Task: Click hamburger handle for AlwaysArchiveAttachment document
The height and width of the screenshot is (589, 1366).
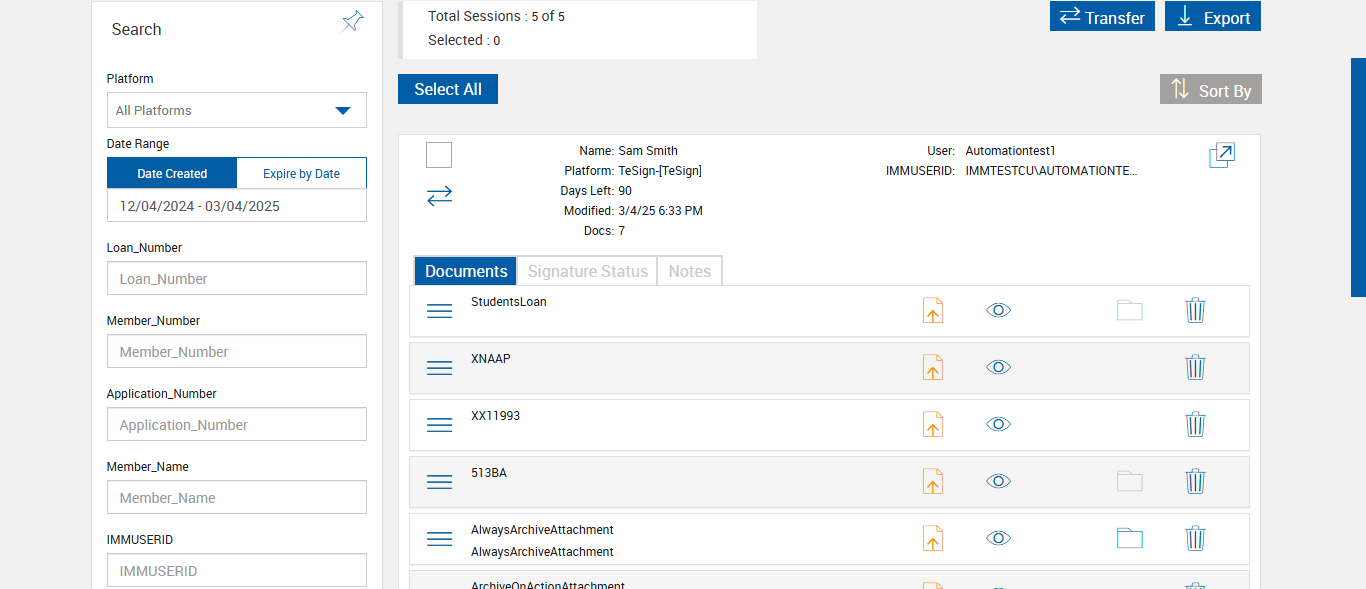Action: pyautogui.click(x=440, y=539)
